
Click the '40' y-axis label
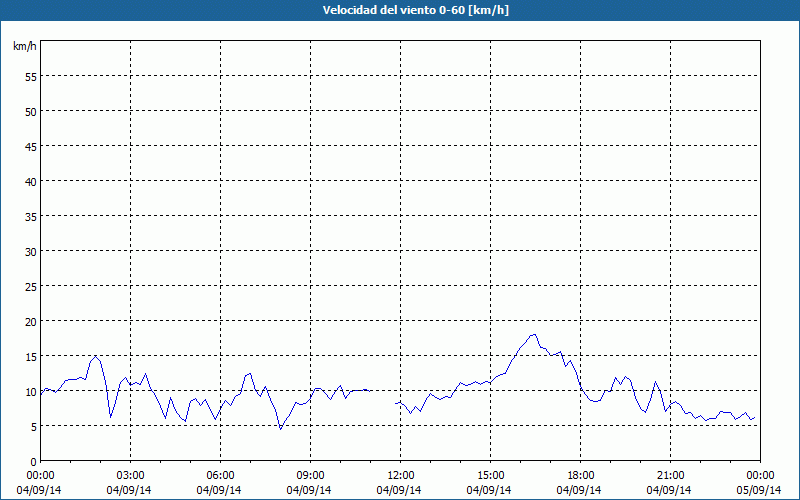tap(31, 182)
